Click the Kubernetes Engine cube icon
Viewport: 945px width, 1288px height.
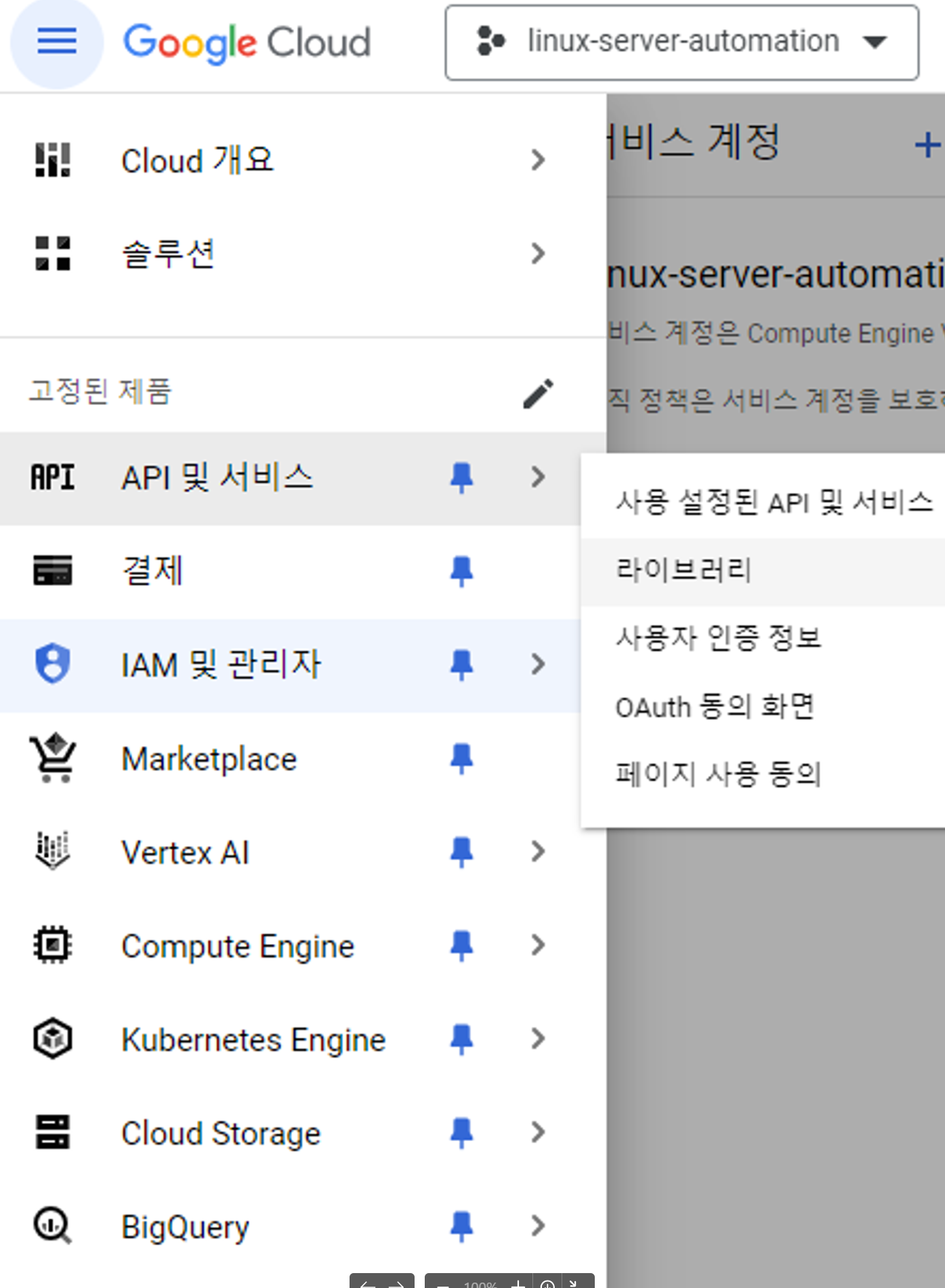pos(53,1038)
